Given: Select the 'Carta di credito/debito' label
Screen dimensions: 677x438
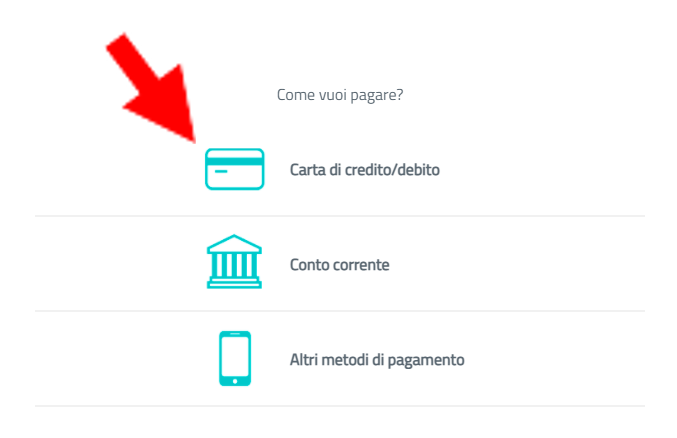Looking at the screenshot, I should 364,170.
